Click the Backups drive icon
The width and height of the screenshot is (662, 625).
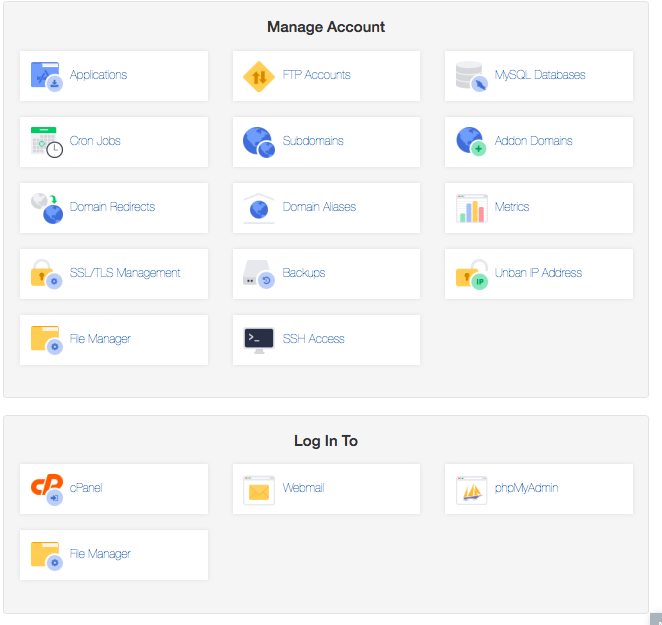tap(259, 274)
